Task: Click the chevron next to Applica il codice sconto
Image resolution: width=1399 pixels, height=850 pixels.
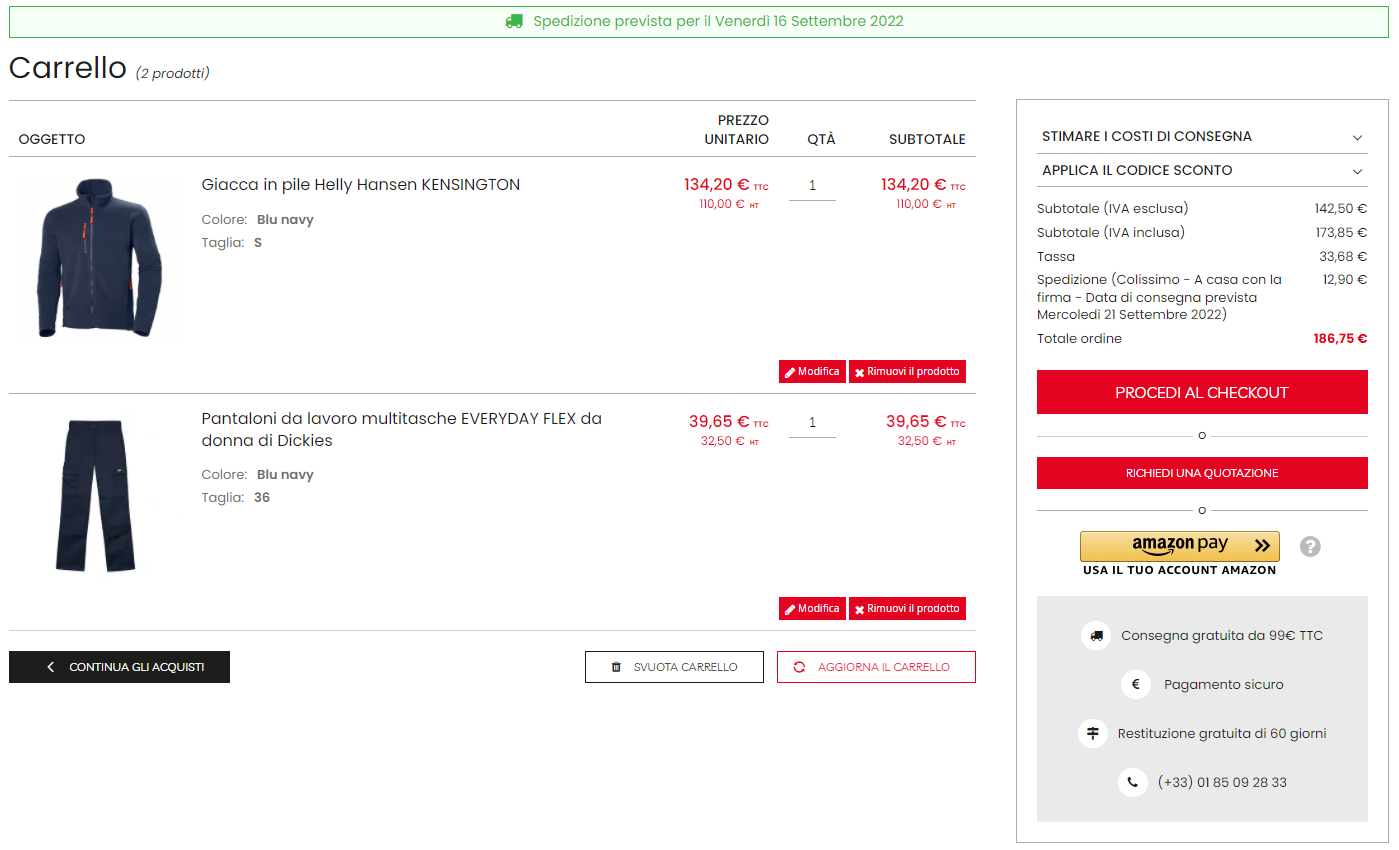Action: pos(1357,171)
